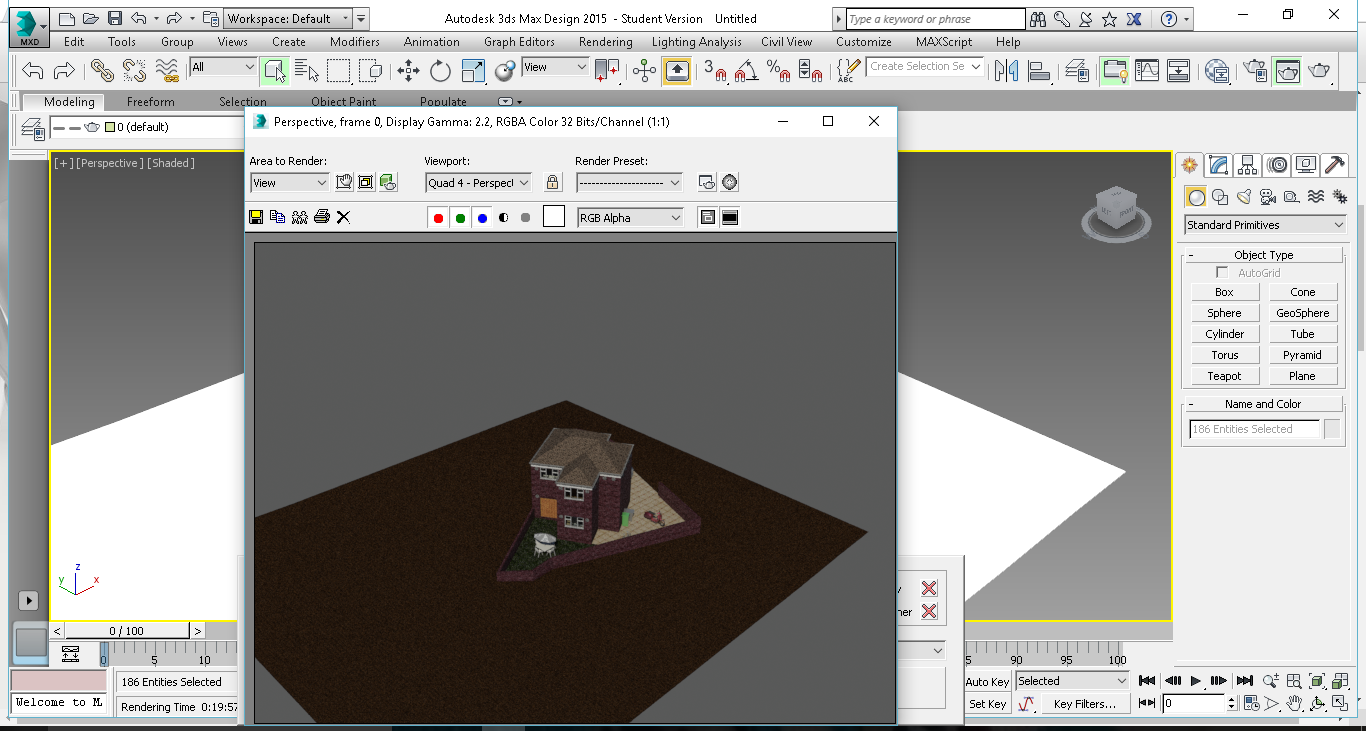Pick the Select and Scale tool
The image size is (1366, 731).
pos(473,70)
